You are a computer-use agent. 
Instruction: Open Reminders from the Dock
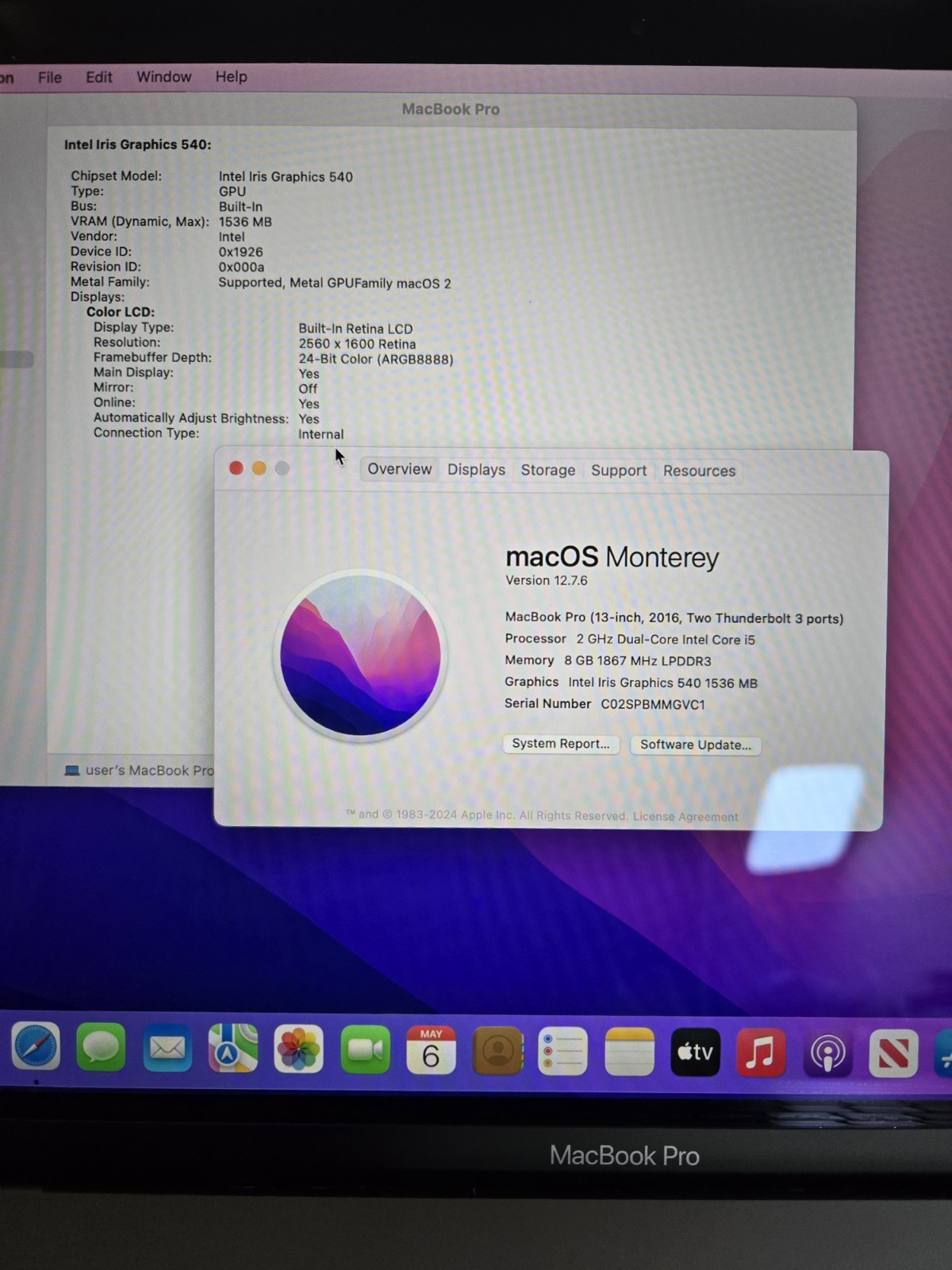click(x=562, y=1051)
